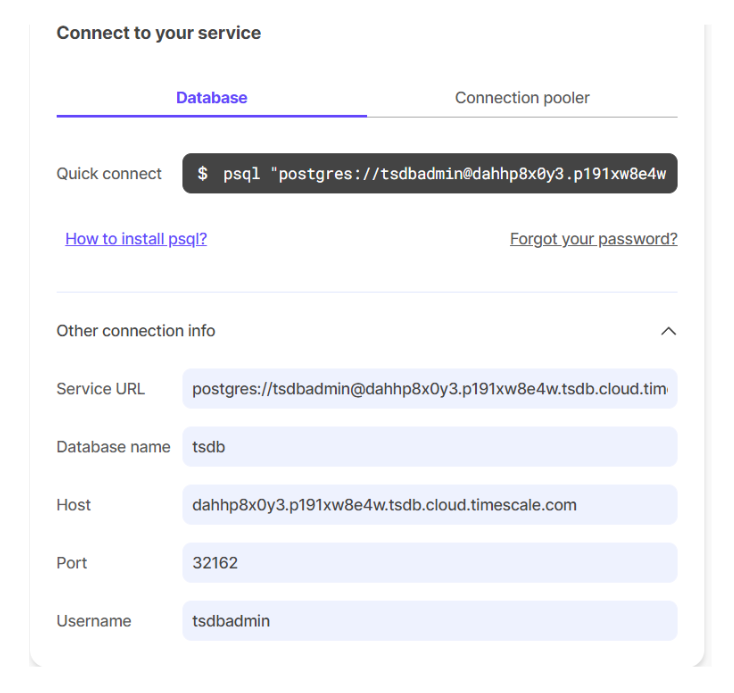Click the Username label text
The height and width of the screenshot is (693, 734).
click(94, 621)
